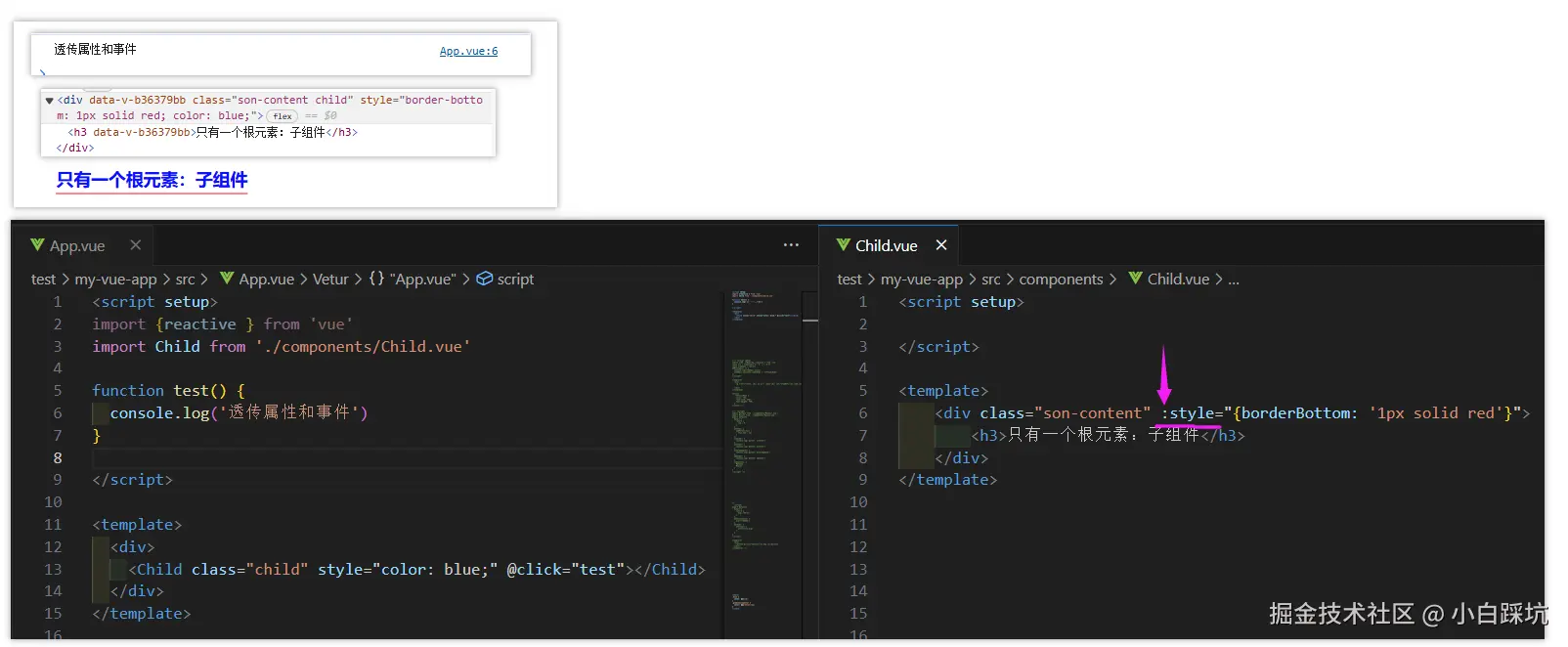
Task: Click the flex badge in elements panel
Action: coord(282,116)
